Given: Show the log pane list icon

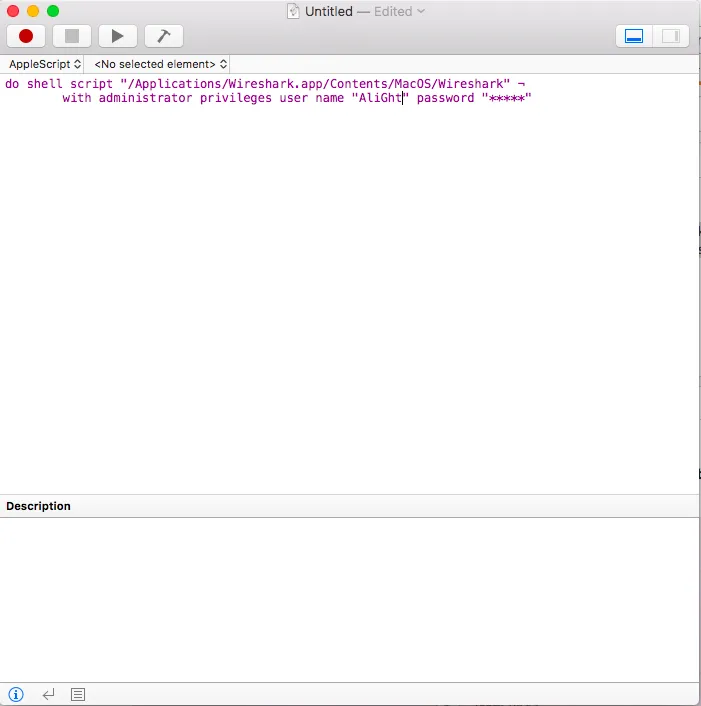Looking at the screenshot, I should 78,694.
